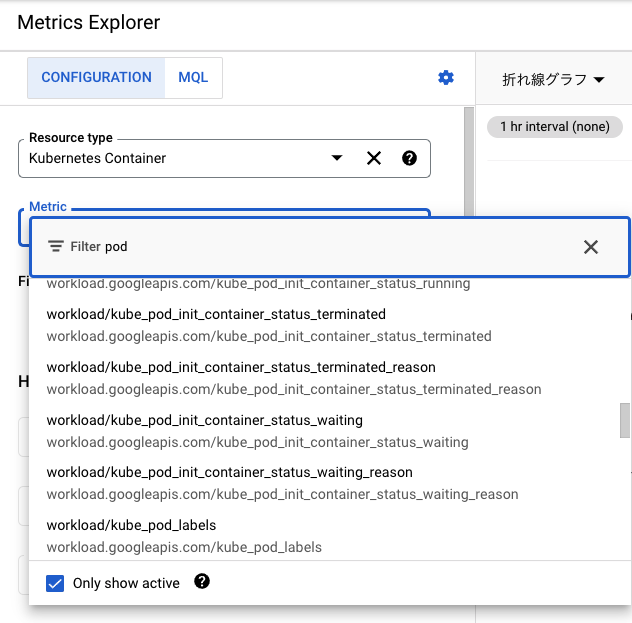This screenshot has width=632, height=623.
Task: Clear the Resource type selection
Action: point(374,158)
